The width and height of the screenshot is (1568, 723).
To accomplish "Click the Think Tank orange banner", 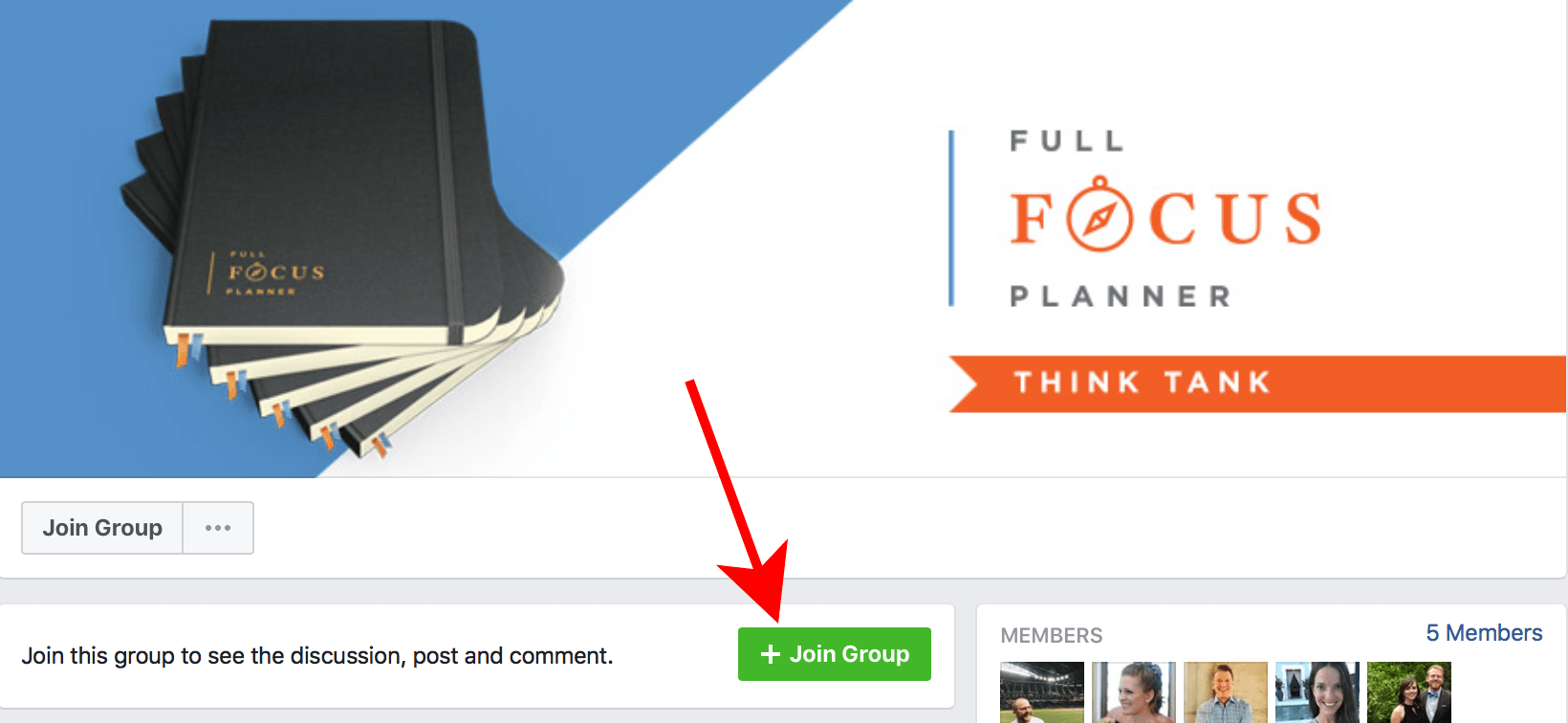I will pos(1256,383).
